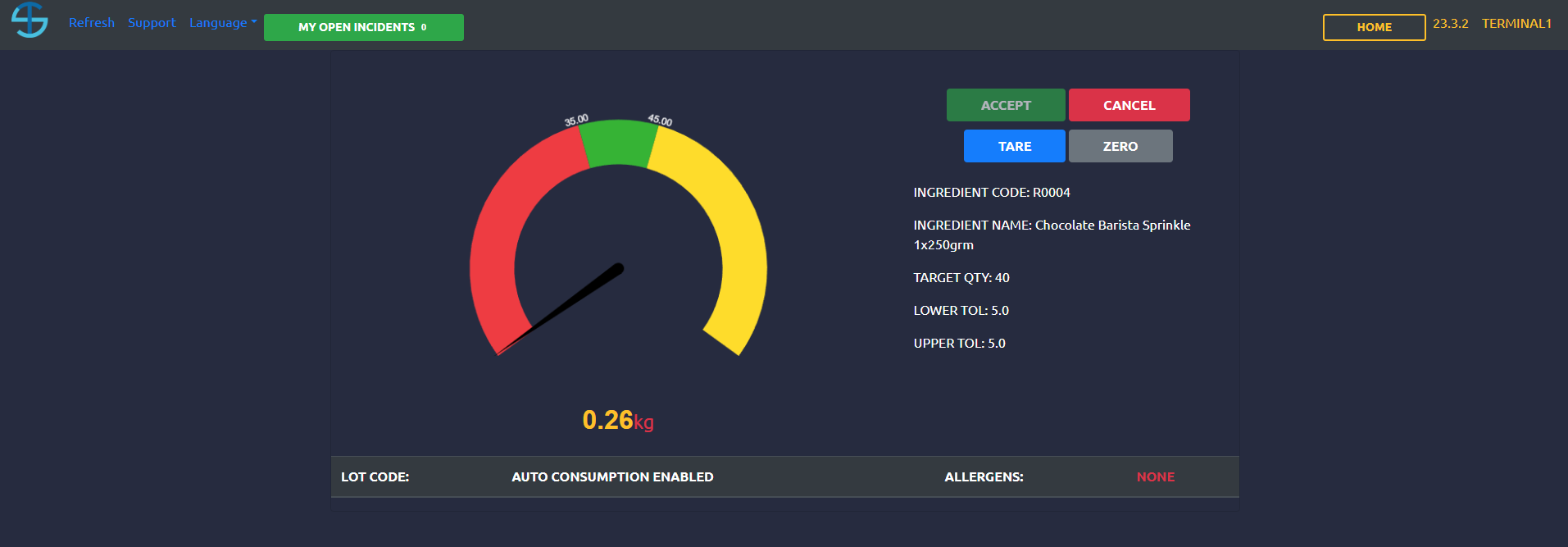Image resolution: width=1568 pixels, height=547 pixels.
Task: Click the blue app logo icon
Action: pos(30,20)
